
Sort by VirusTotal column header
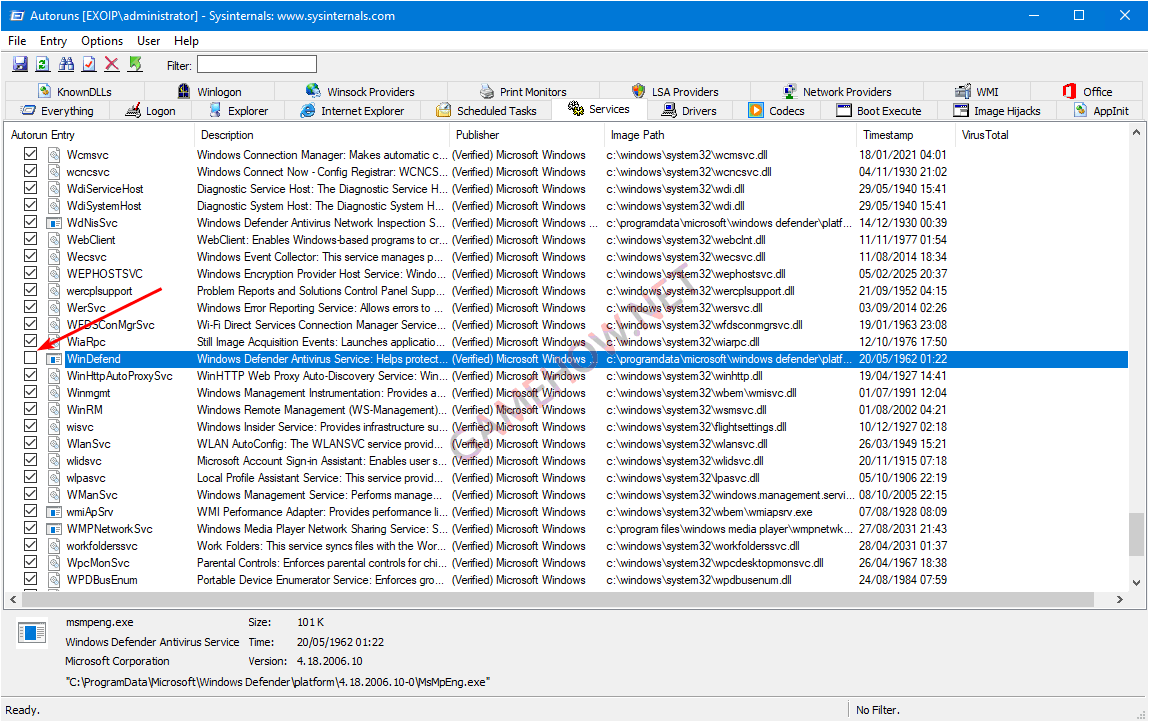tap(1041, 135)
